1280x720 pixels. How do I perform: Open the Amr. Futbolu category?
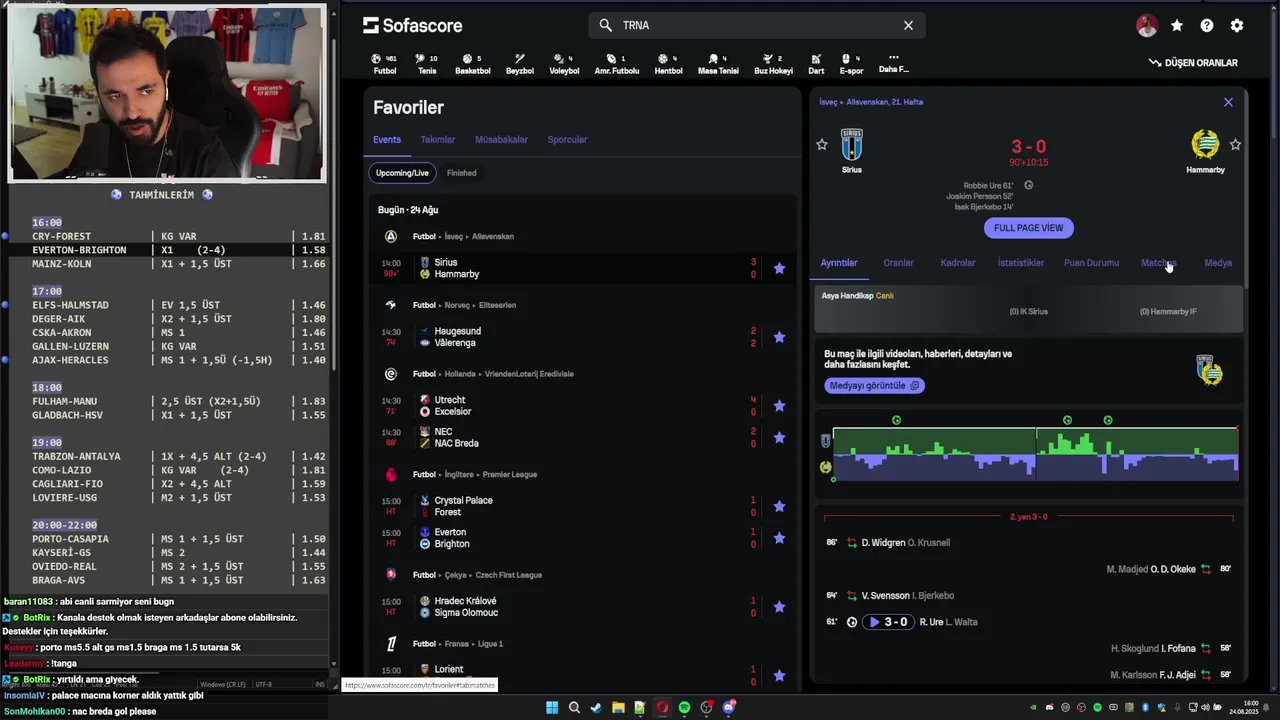617,64
